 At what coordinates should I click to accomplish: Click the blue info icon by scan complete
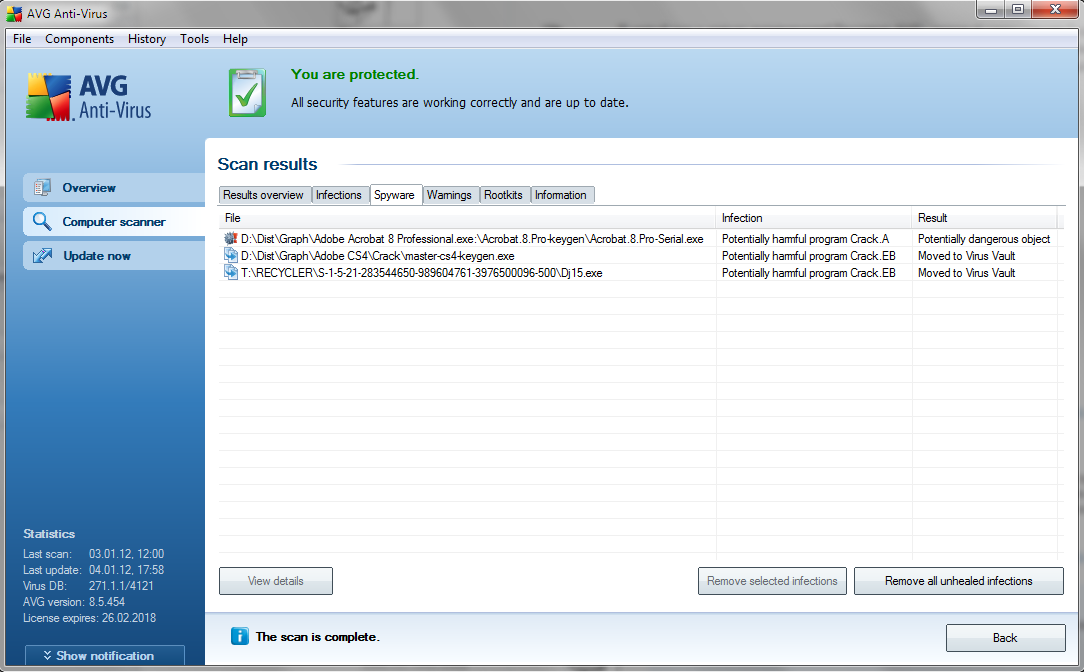tap(239, 636)
